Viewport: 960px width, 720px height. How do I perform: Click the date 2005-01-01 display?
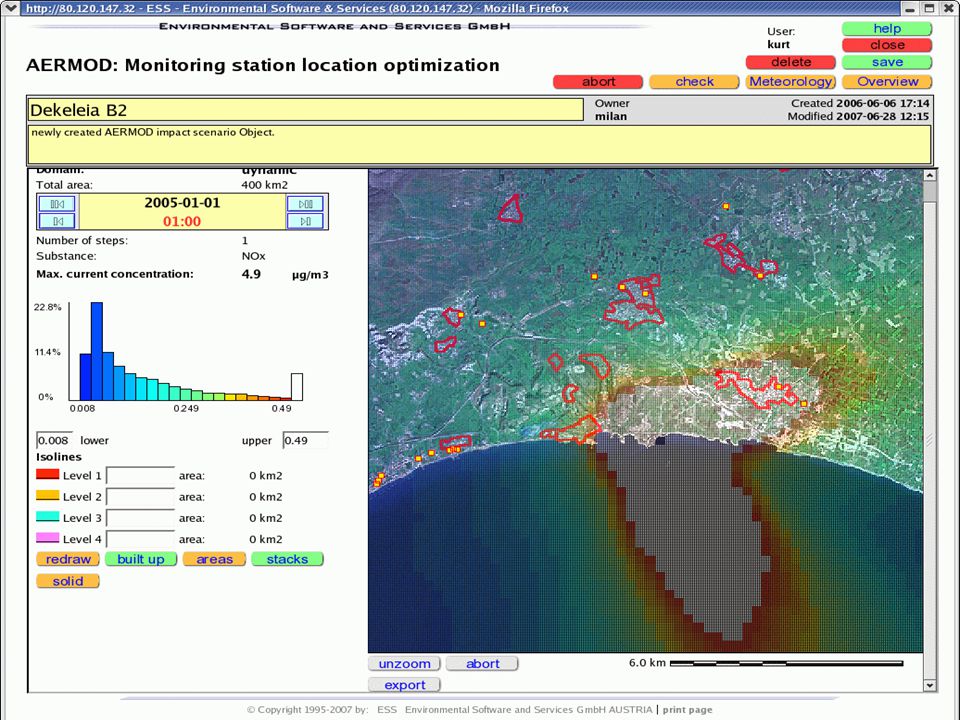coord(182,203)
